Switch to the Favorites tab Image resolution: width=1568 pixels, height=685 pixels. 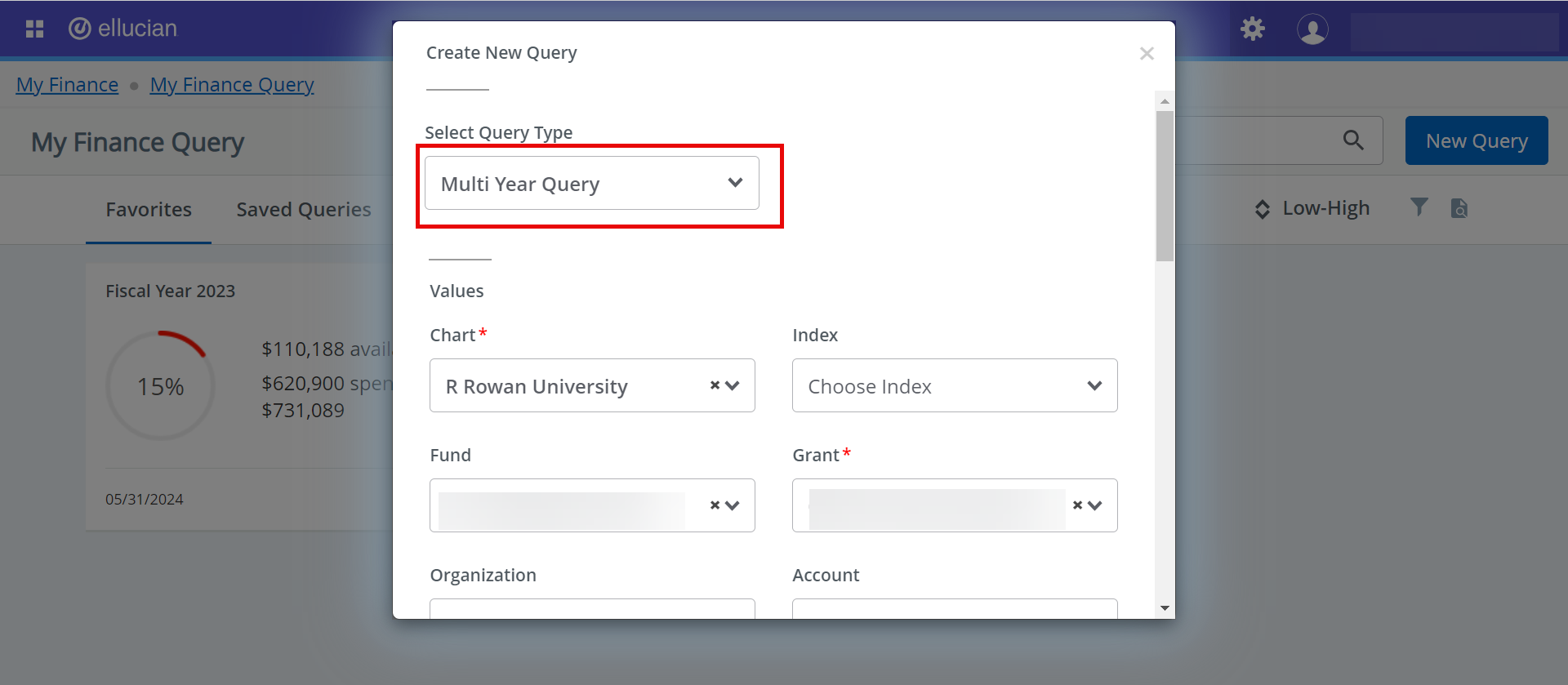(149, 210)
